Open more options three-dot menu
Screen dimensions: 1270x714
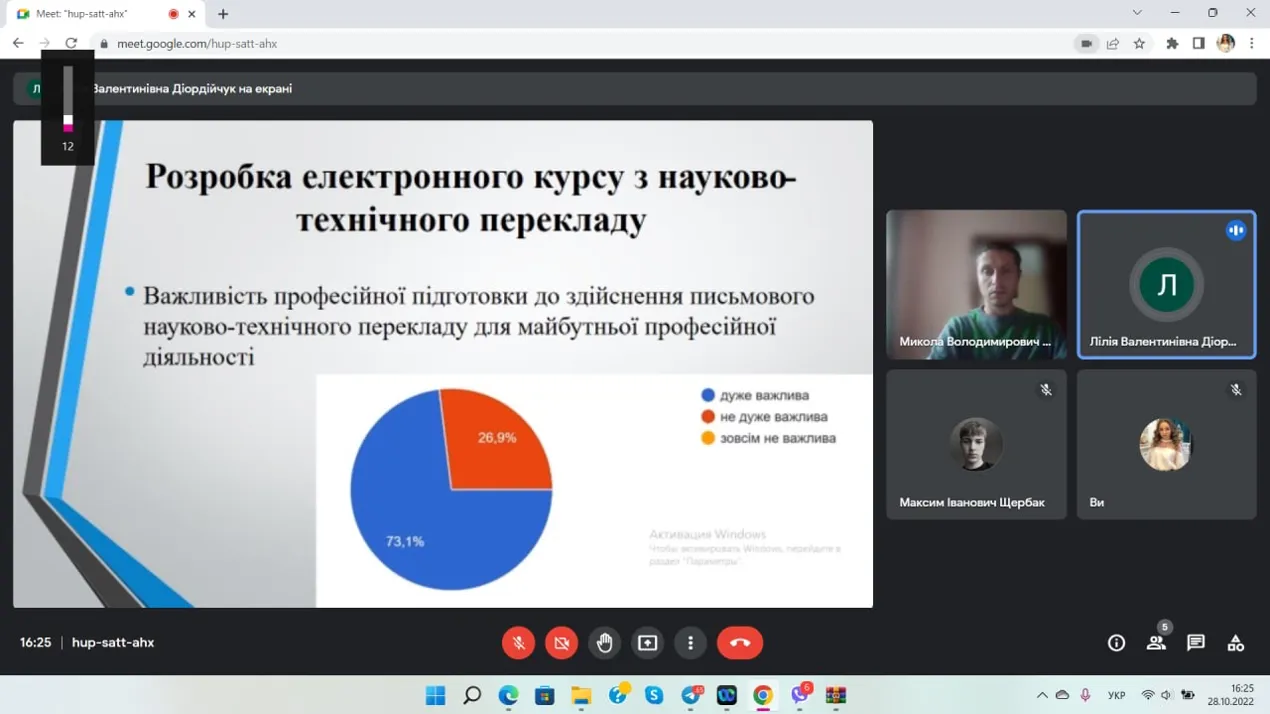coord(690,643)
